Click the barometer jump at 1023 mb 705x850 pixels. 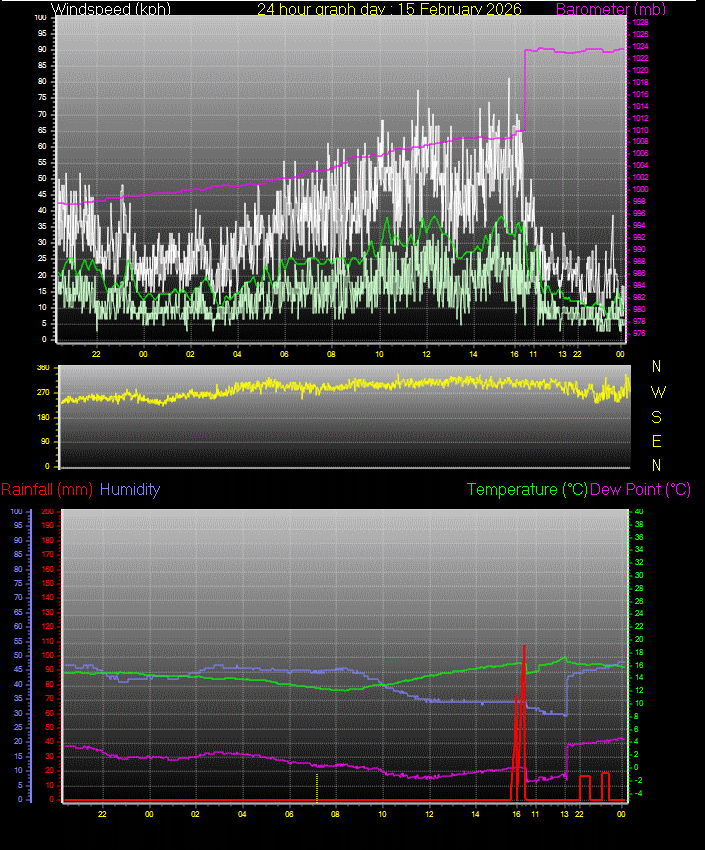point(525,89)
